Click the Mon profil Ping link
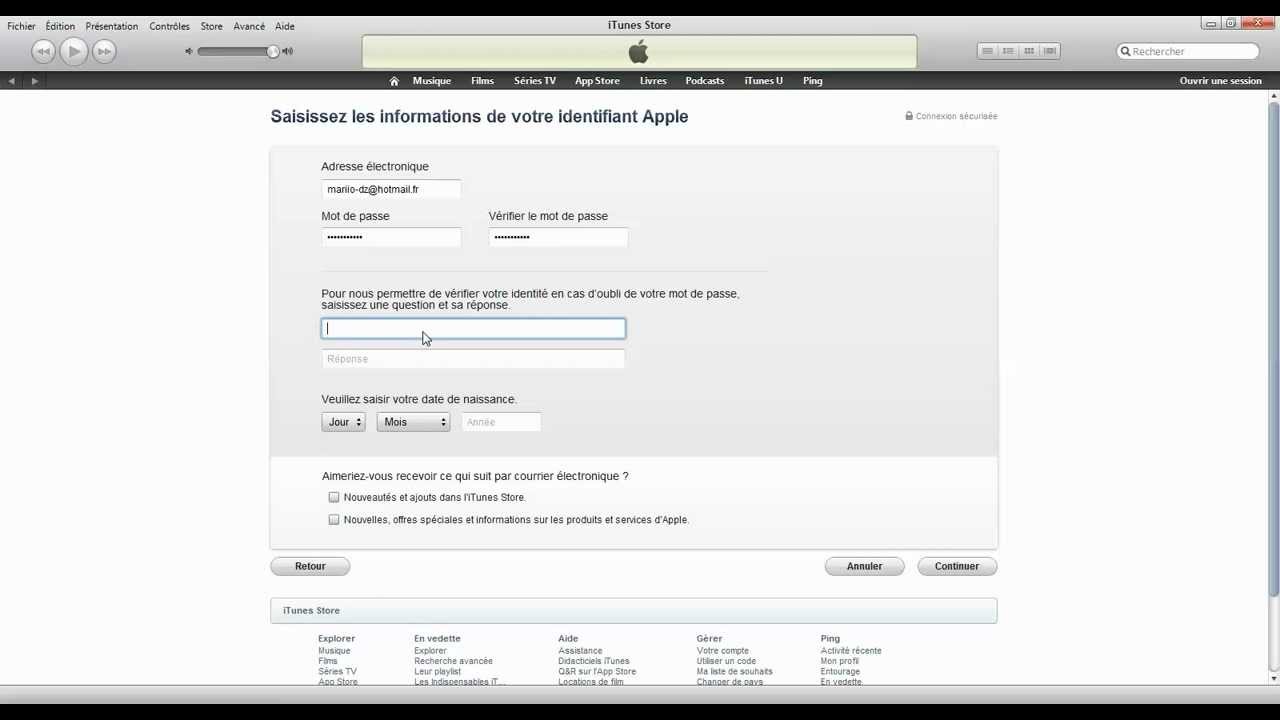This screenshot has height=720, width=1280. [x=840, y=661]
